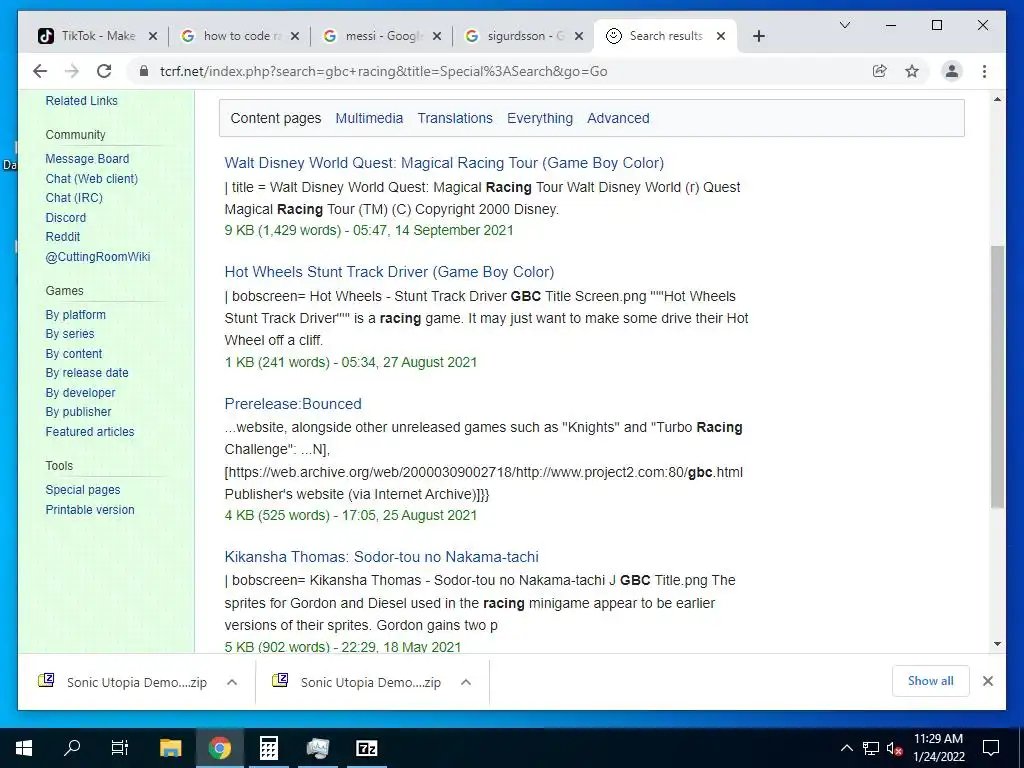Open the tab search chevron
This screenshot has width=1024, height=768.
844,25
